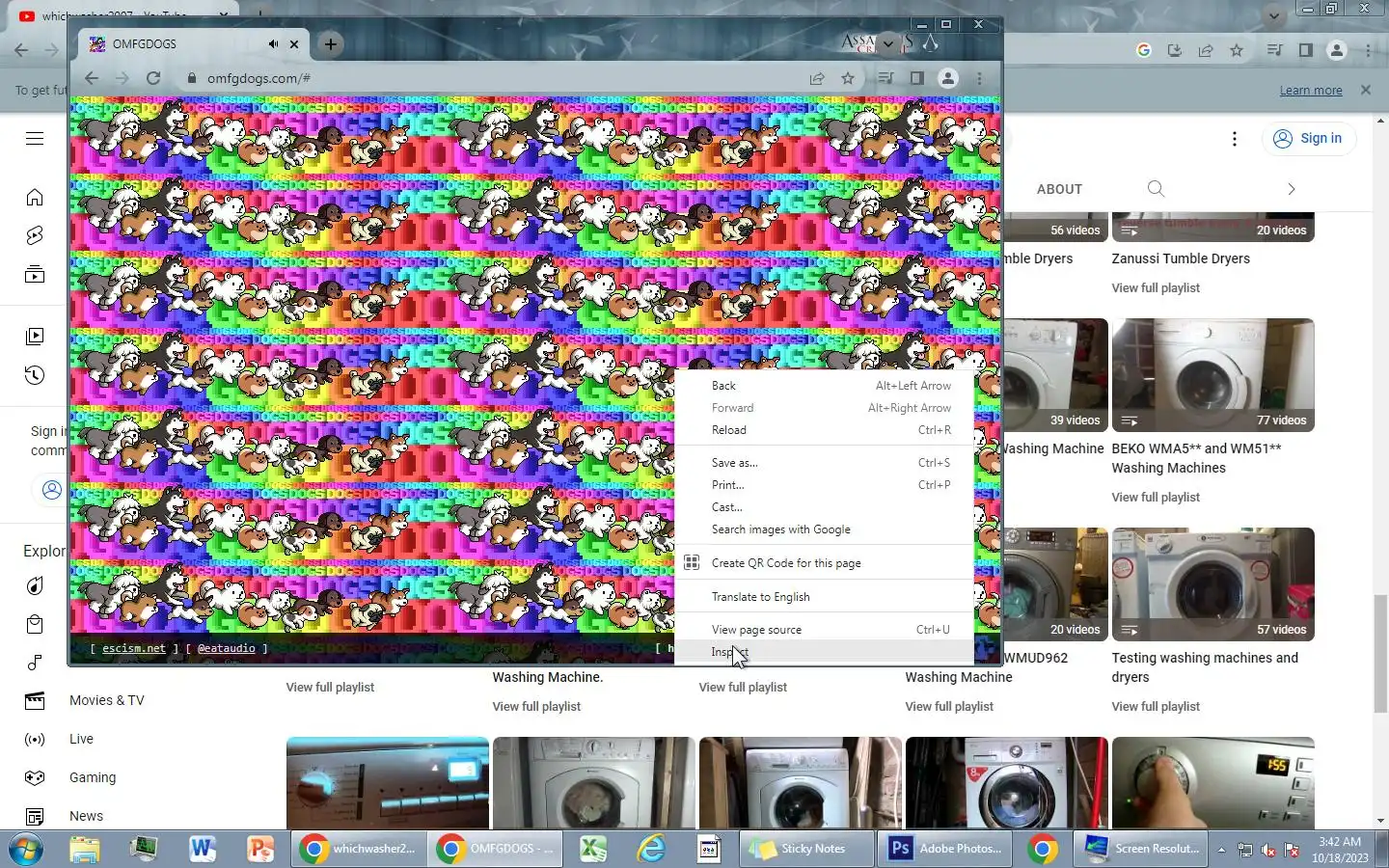
Task: Open BEKO WMA5** playlist thumbnail, 77 videos
Action: tap(1212, 375)
